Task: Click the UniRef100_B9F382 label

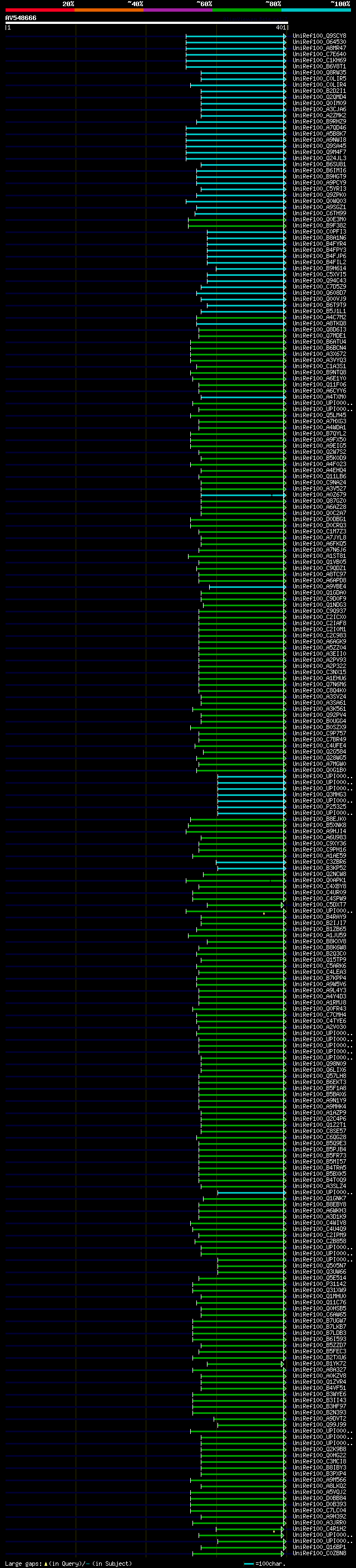Action: click(319, 225)
